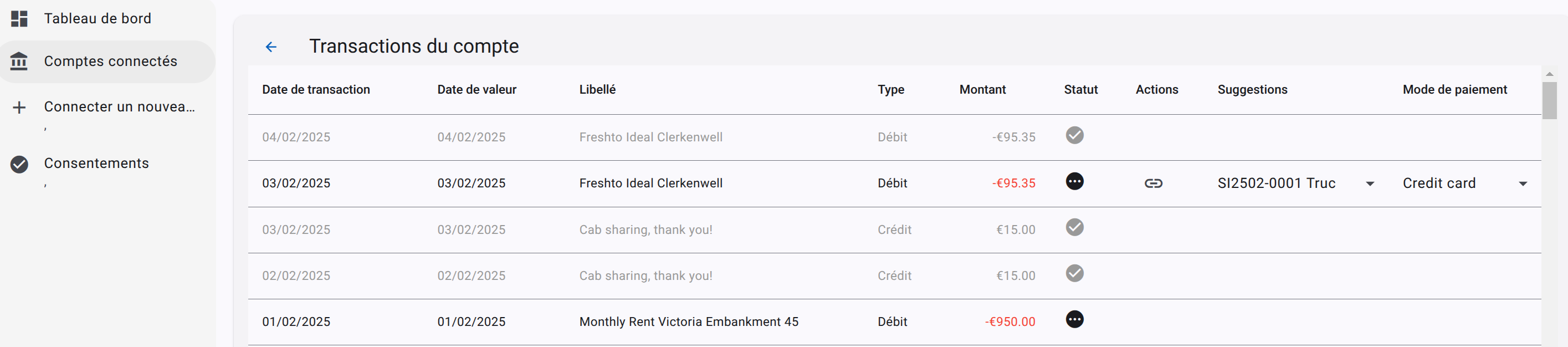This screenshot has height=347, width=1568.
Task: Click the back arrow beside Transactions du compte
Action: (x=271, y=47)
